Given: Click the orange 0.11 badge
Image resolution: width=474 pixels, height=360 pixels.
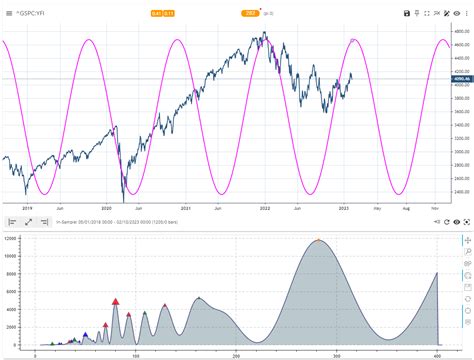Looking at the screenshot, I should 169,13.
